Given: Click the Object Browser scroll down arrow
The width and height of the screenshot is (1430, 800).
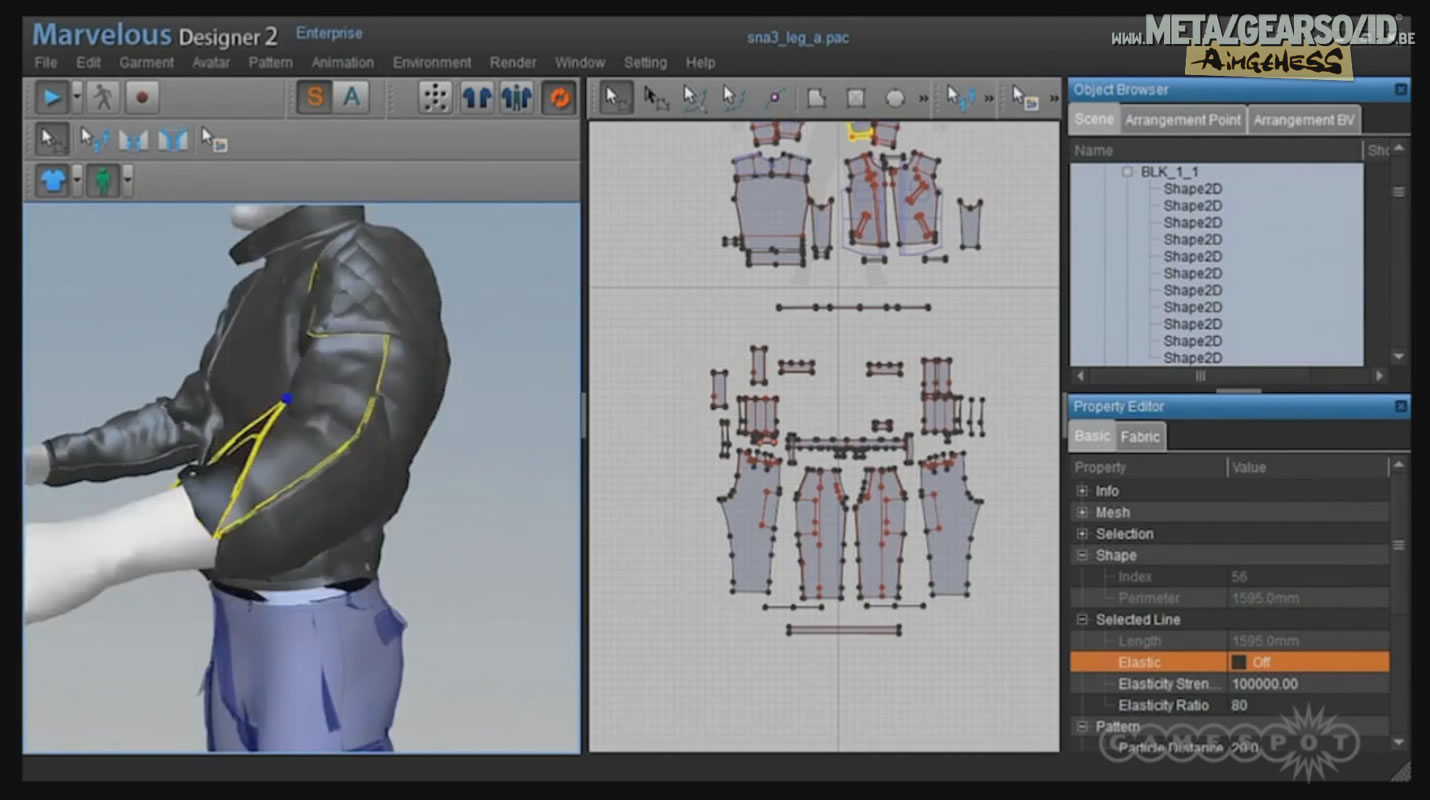Looking at the screenshot, I should [x=1399, y=356].
